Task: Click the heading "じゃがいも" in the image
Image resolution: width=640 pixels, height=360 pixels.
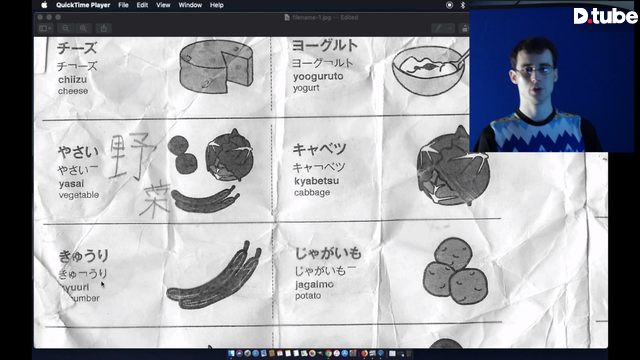Action: coord(328,253)
